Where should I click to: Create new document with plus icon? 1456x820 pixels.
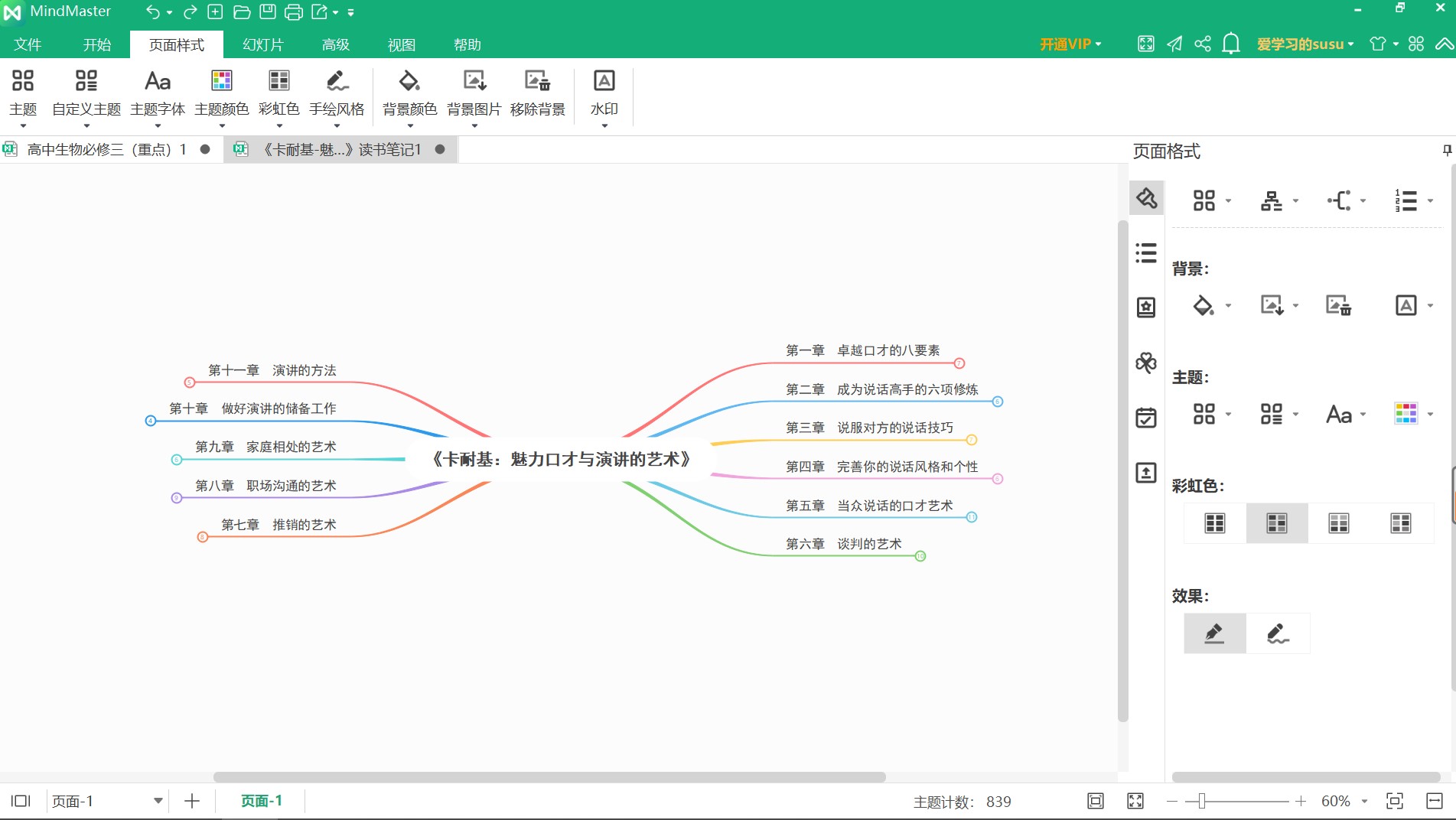(216, 11)
